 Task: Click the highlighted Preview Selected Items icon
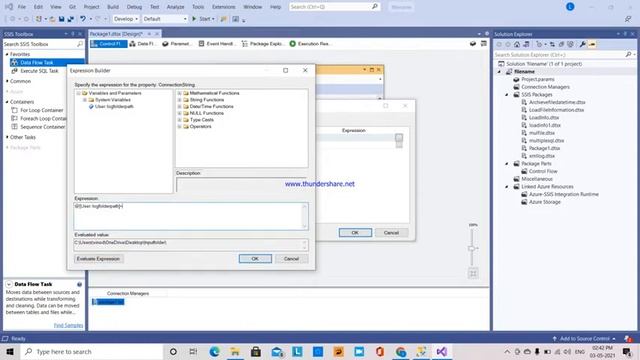pyautogui.click(x=592, y=44)
